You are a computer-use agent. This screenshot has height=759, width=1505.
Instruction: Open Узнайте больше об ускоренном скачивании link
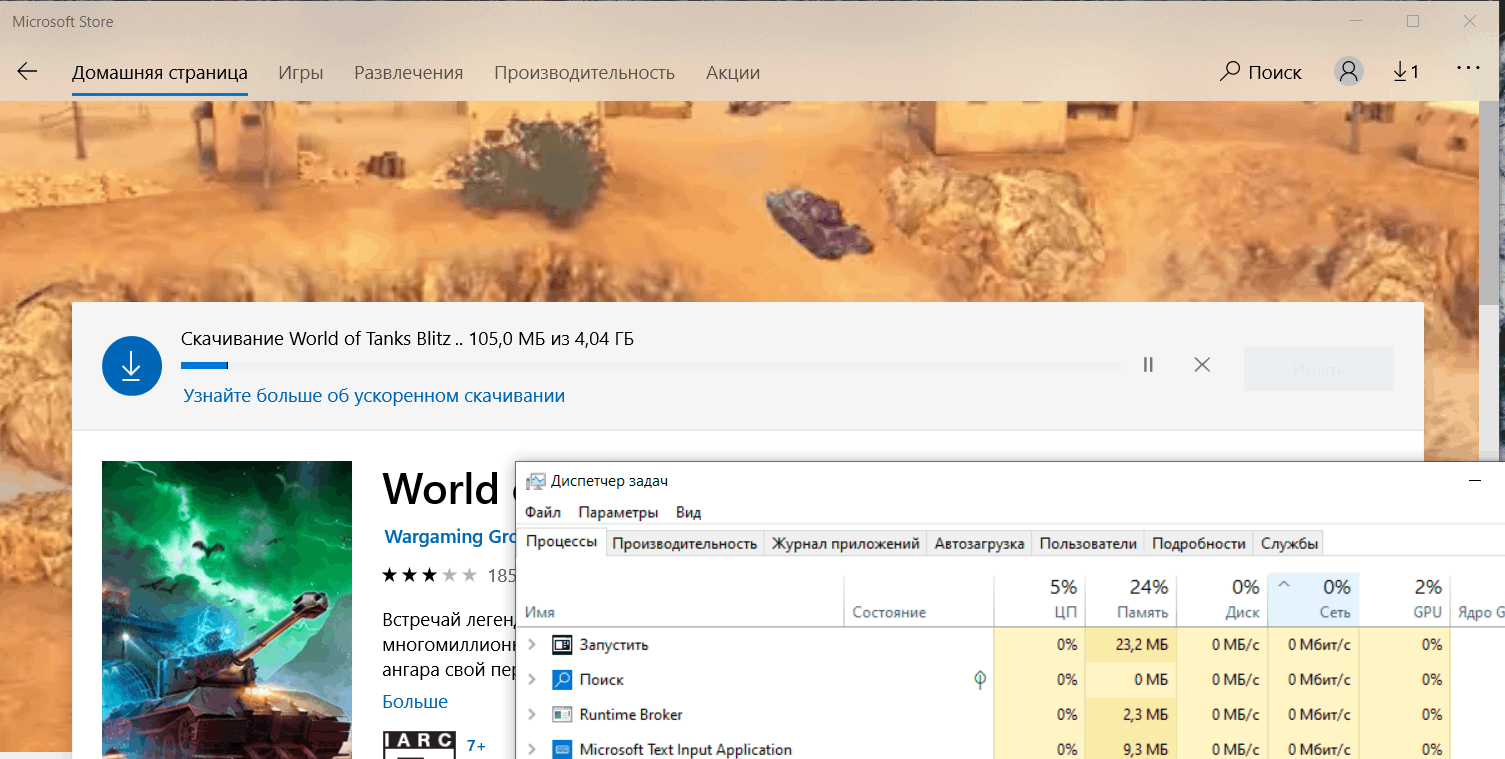point(374,396)
